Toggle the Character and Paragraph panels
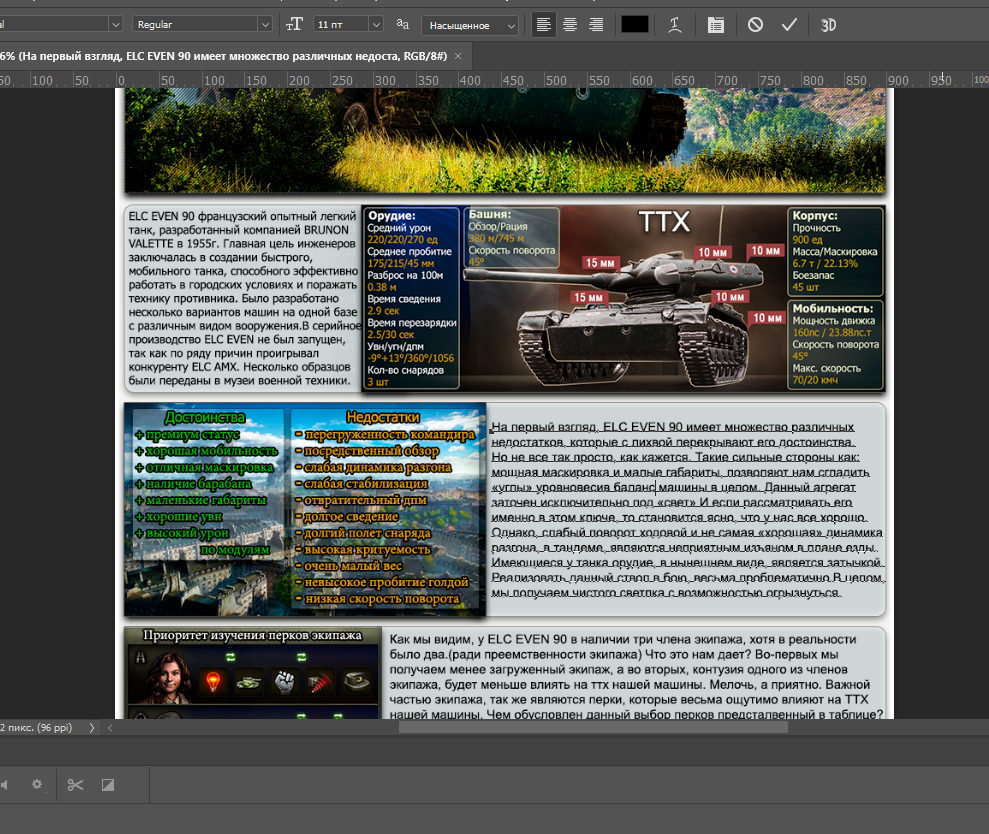 click(x=715, y=25)
